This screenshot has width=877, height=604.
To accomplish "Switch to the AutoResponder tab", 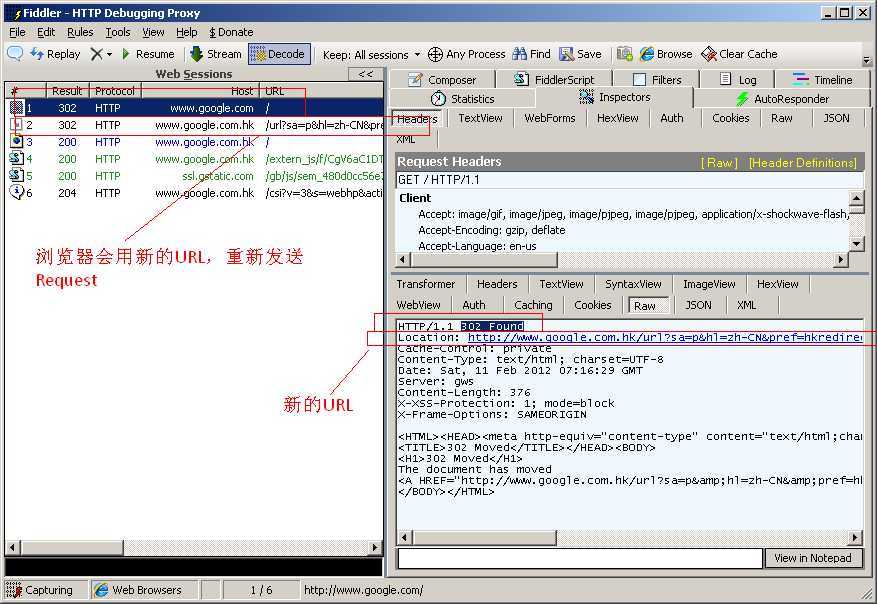I will pos(782,98).
